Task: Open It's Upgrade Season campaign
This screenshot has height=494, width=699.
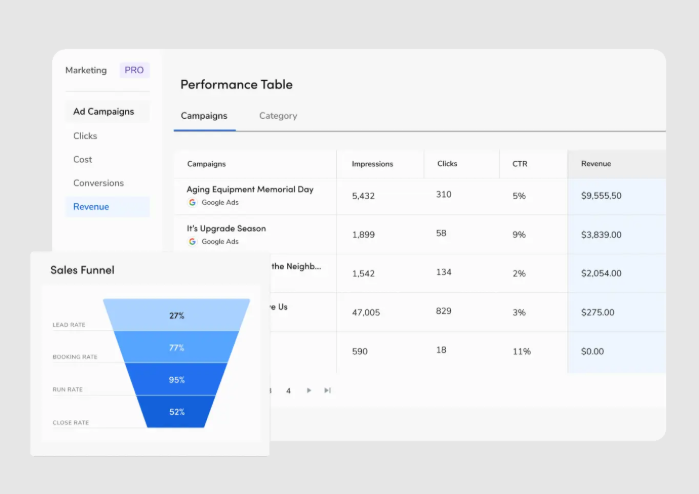Action: [226, 228]
